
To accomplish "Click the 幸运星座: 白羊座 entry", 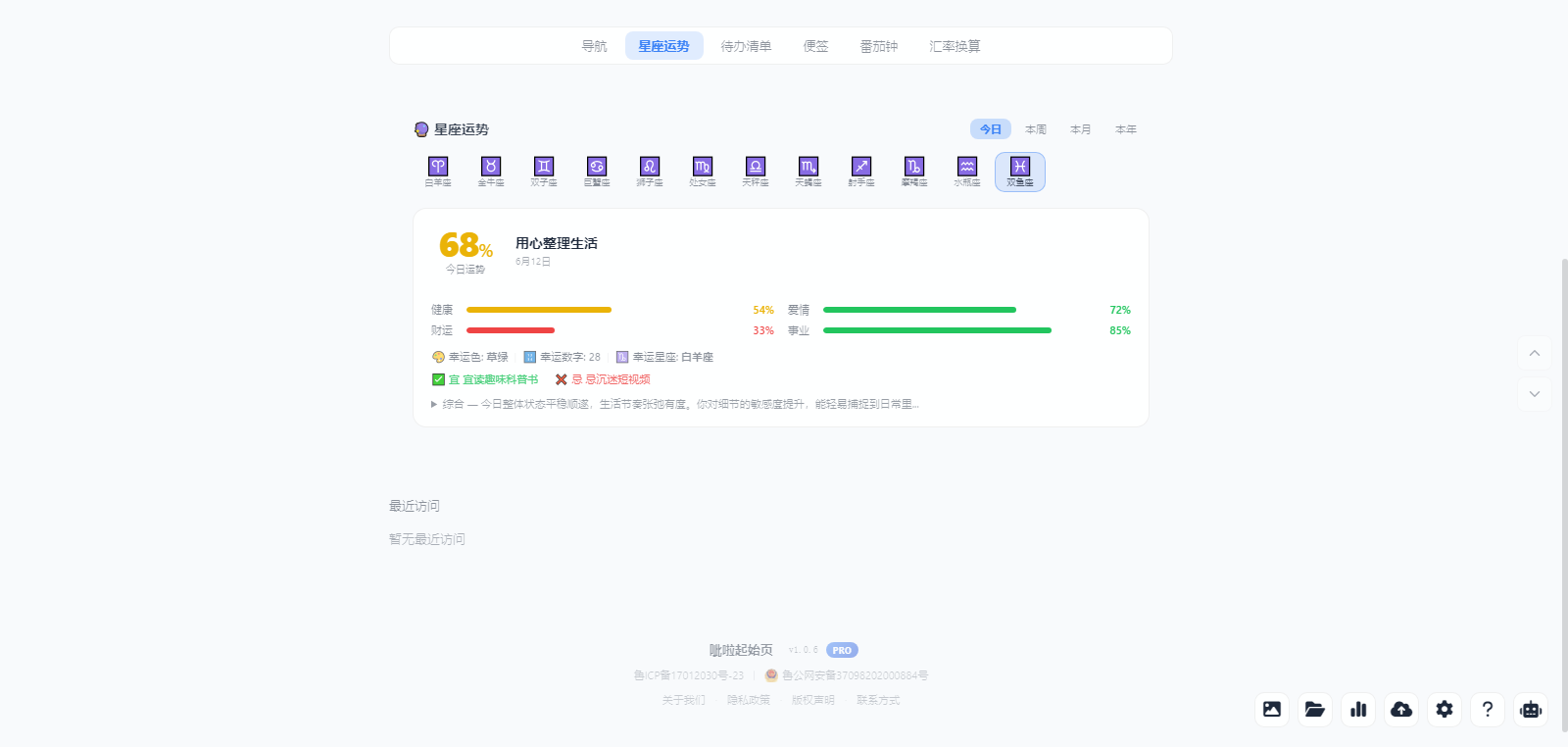I will pyautogui.click(x=664, y=357).
